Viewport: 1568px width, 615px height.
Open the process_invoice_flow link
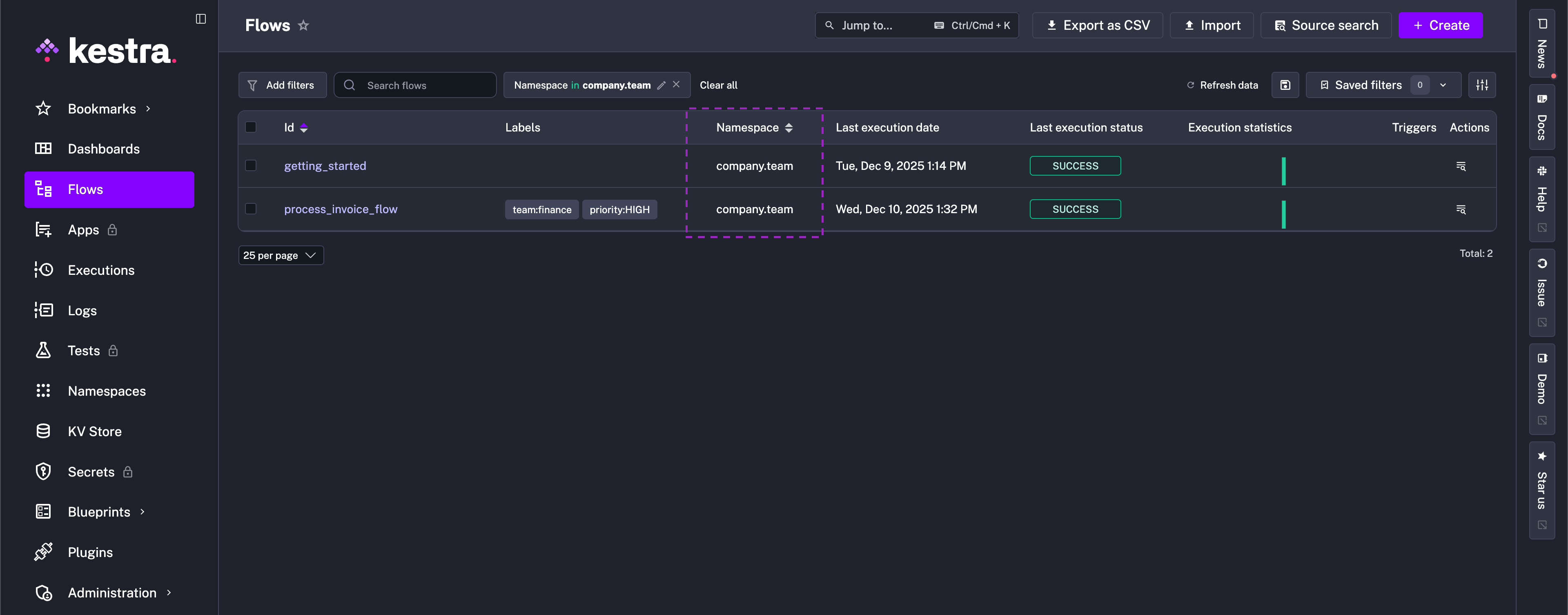click(x=340, y=209)
